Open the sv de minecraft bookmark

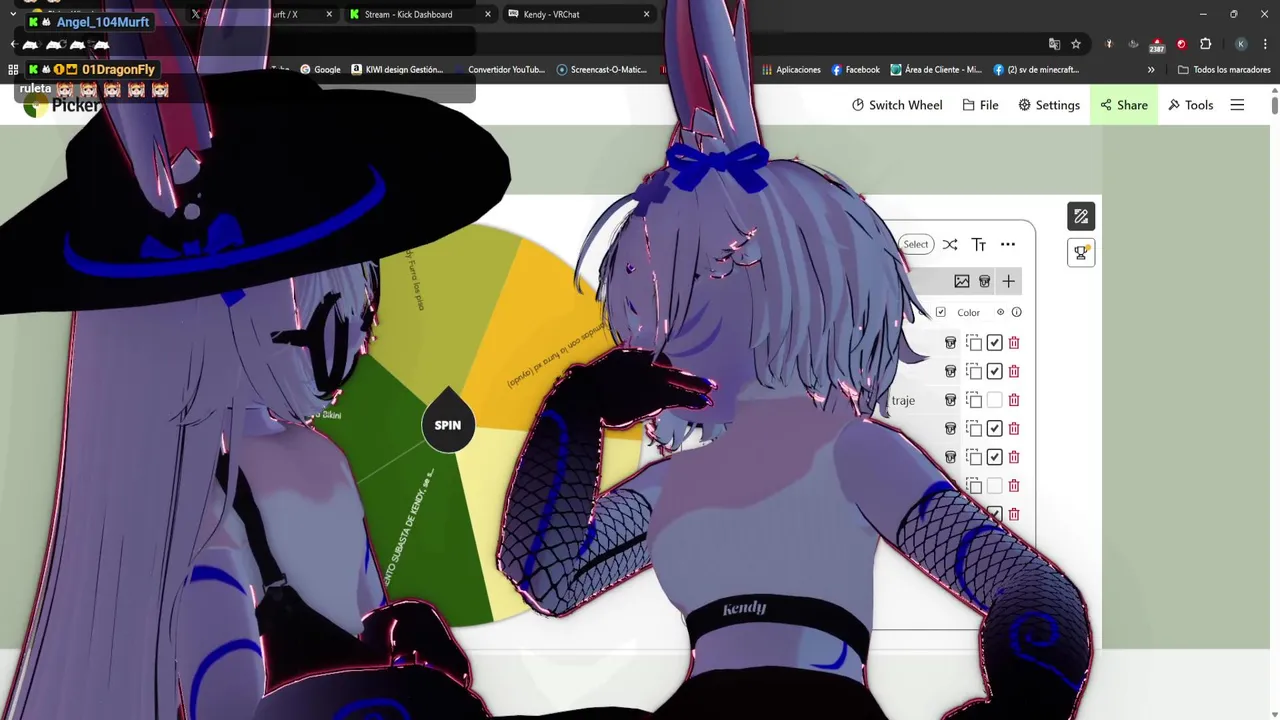(1036, 70)
